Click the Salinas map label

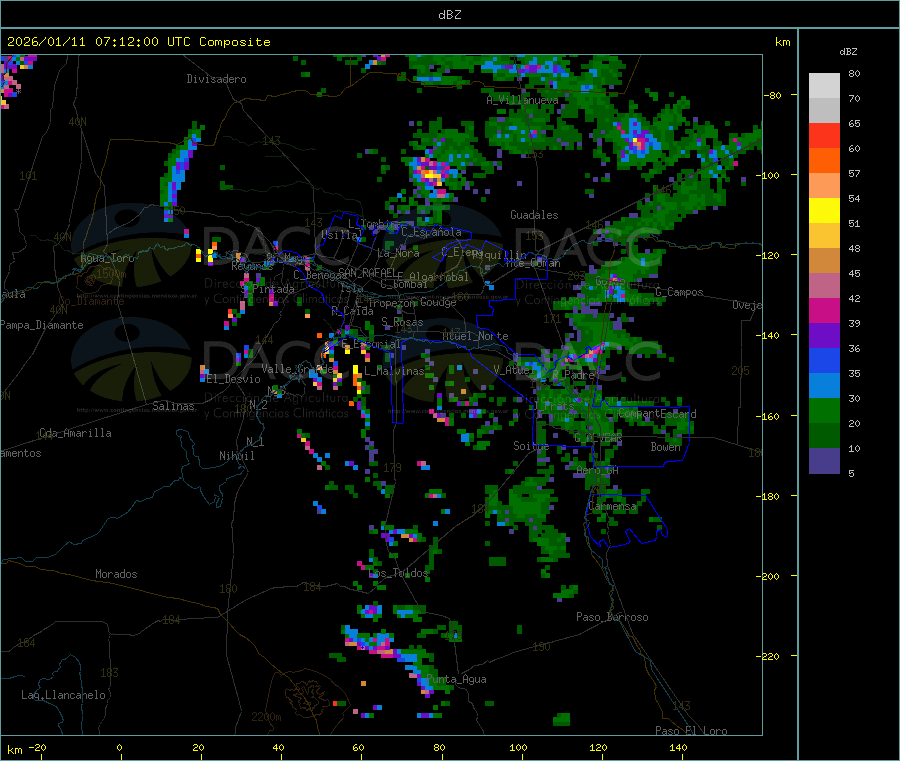[173, 406]
